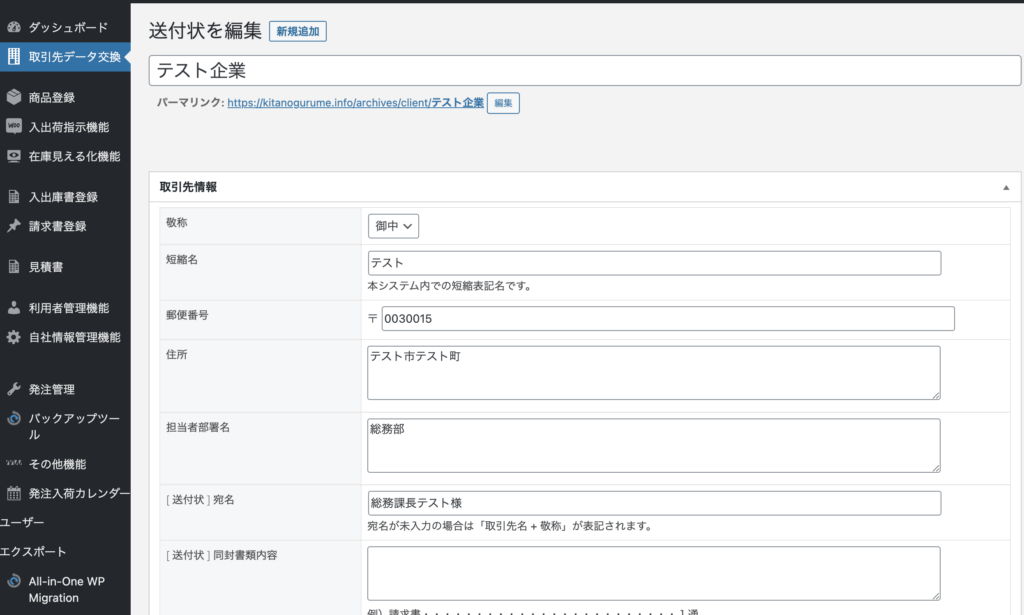Collapse the 取引先情報 panel with arrow
The width and height of the screenshot is (1024, 615).
[x=1005, y=187]
